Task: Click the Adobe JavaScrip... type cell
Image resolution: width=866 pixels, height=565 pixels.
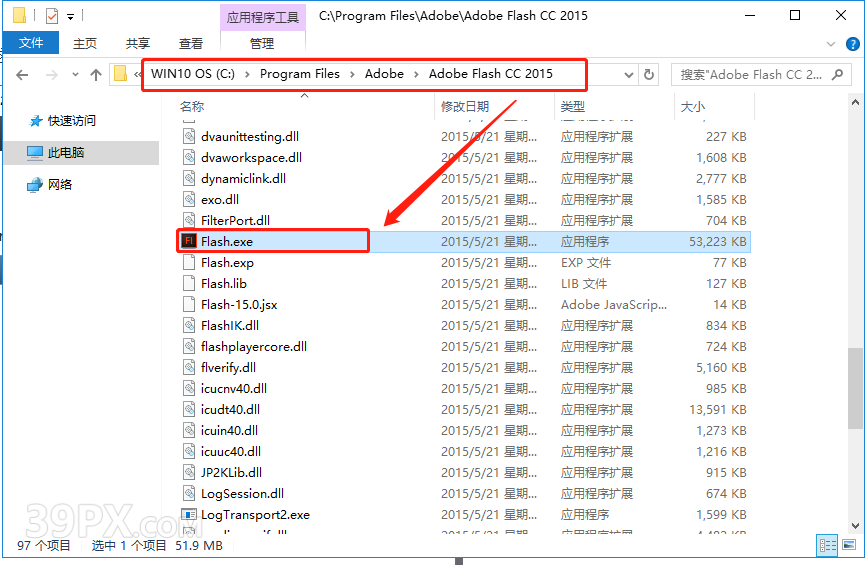Action: [x=614, y=304]
